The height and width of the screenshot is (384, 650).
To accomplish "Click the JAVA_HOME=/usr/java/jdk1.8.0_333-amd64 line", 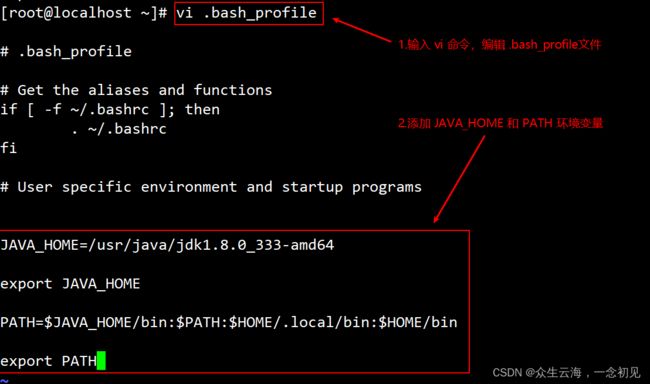I will click(167, 245).
